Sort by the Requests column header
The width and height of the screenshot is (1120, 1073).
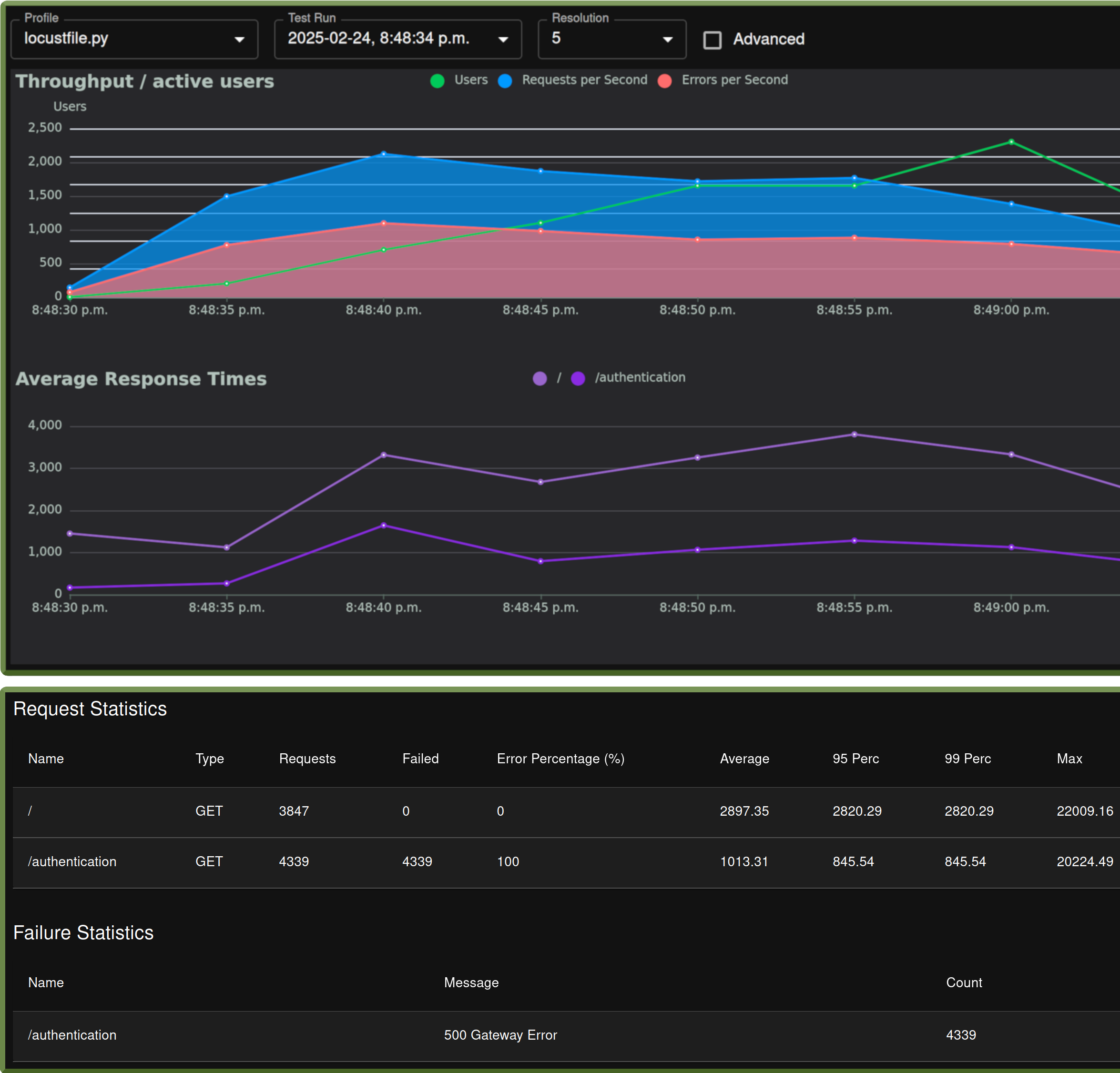[x=307, y=759]
